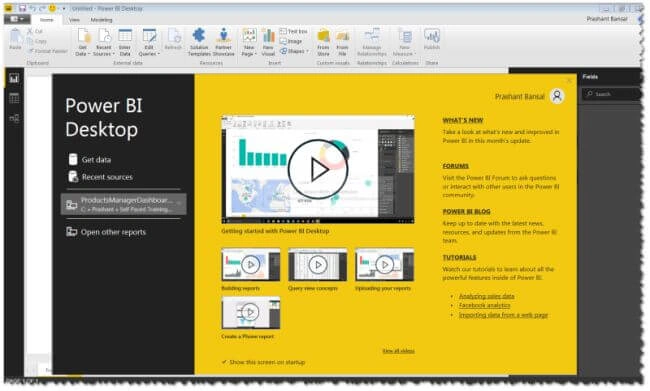
Task: Insert an Image from ribbon
Action: pyautogui.click(x=291, y=41)
